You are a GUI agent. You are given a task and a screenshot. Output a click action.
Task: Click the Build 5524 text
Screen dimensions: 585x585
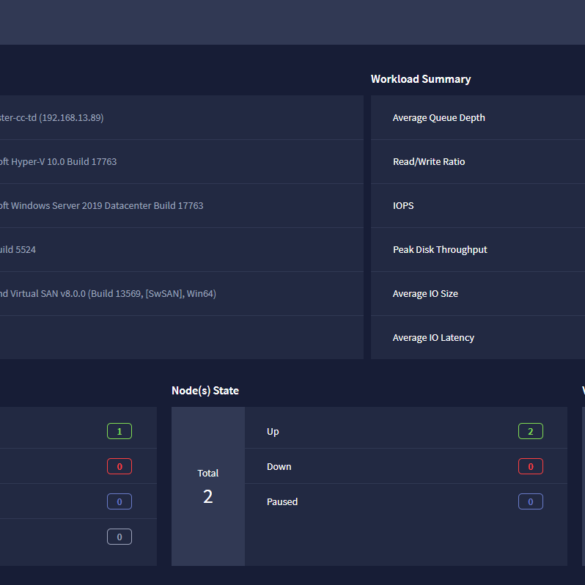(18, 250)
